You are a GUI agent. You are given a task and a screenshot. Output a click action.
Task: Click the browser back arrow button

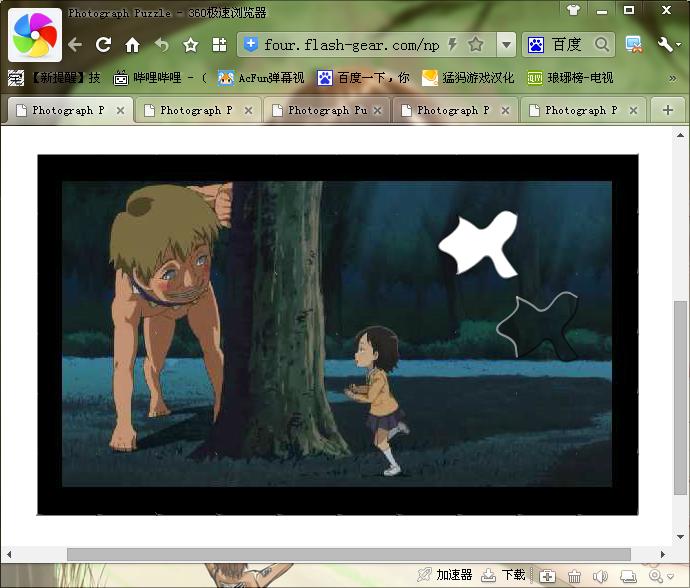pyautogui.click(x=75, y=45)
